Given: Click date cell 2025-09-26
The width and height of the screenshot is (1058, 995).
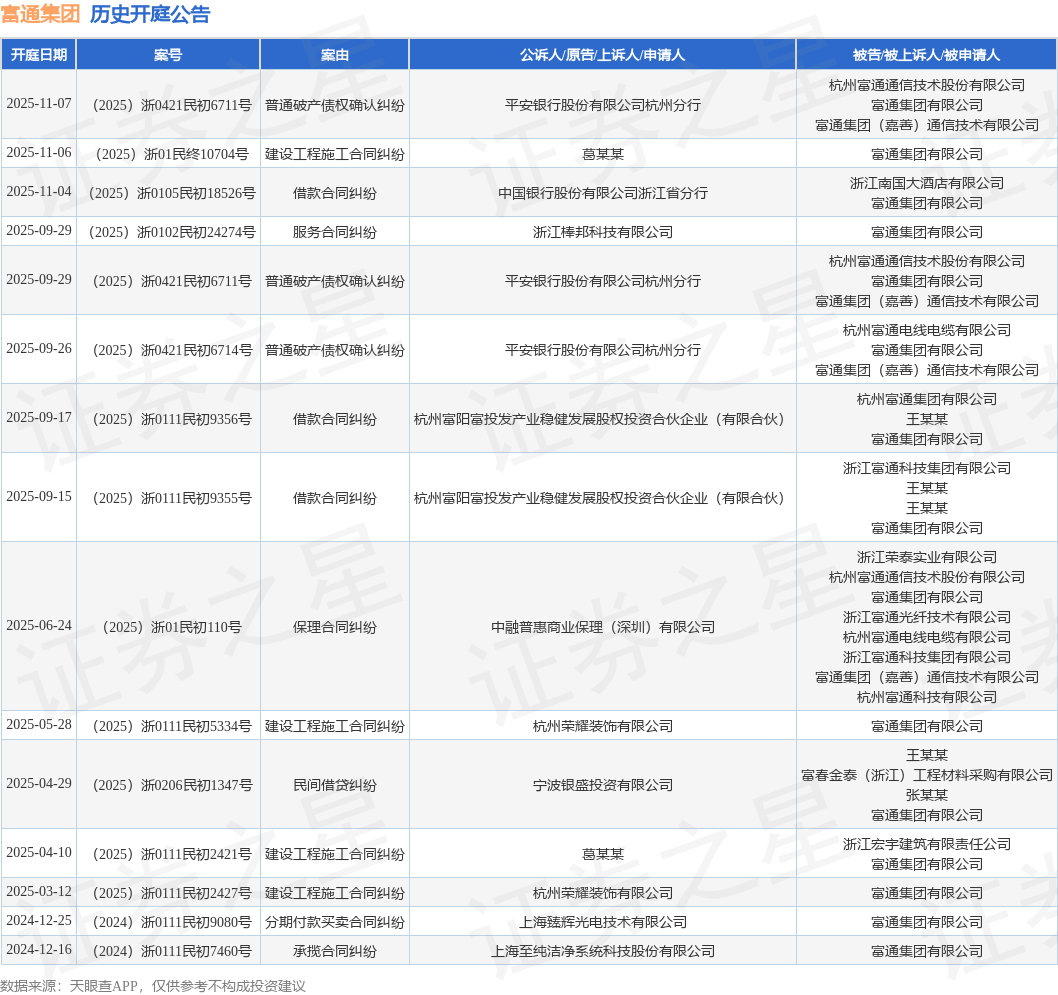Looking at the screenshot, I should (38, 349).
